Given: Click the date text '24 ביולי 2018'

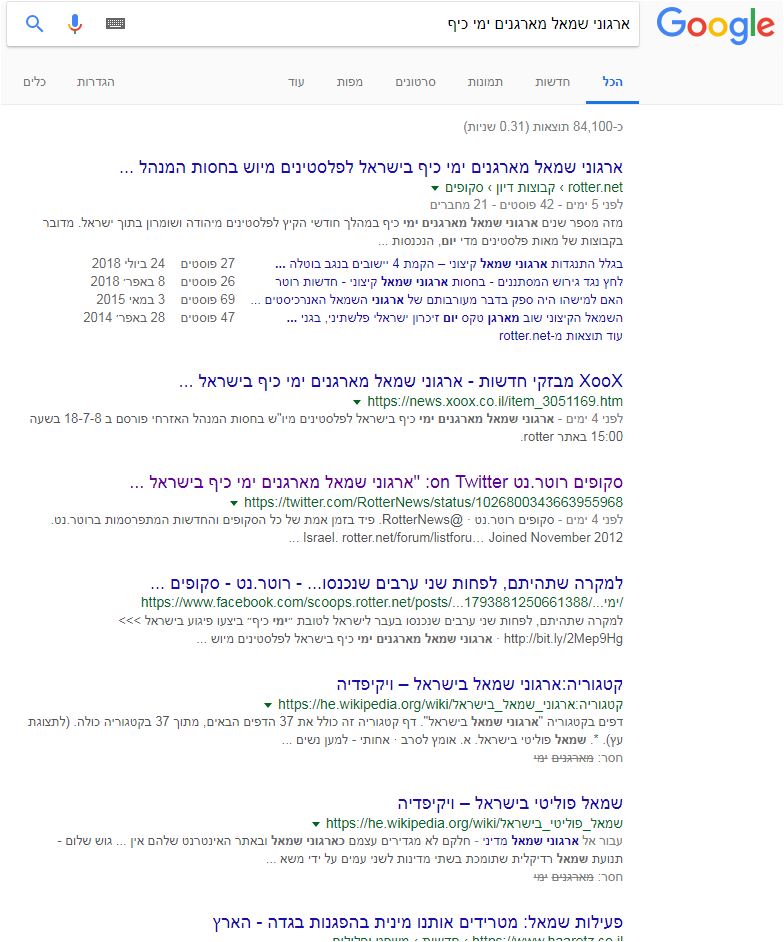Looking at the screenshot, I should (128, 264).
